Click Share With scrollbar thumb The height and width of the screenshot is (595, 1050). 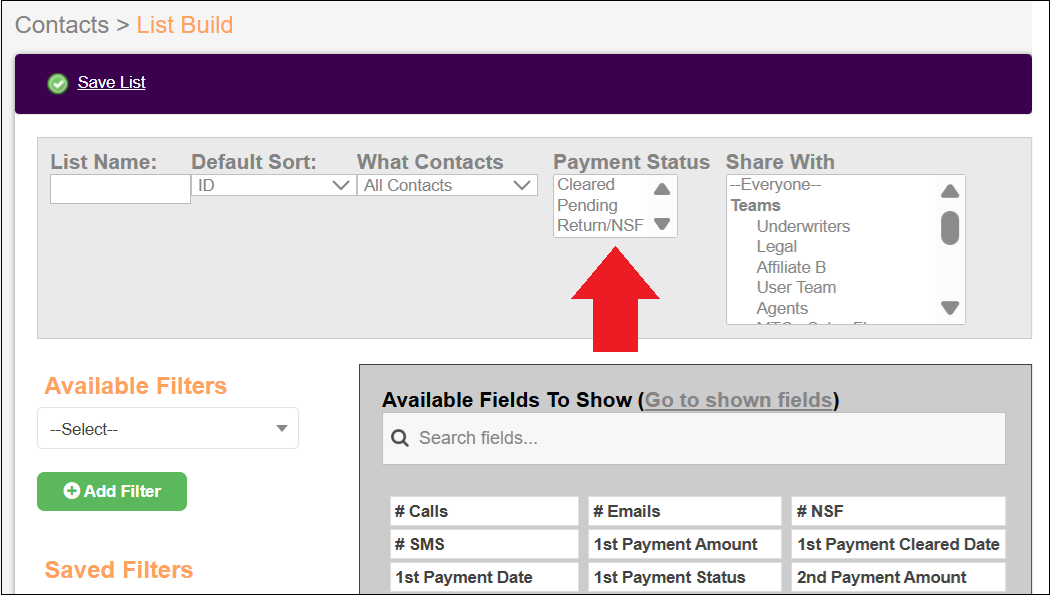[x=950, y=228]
